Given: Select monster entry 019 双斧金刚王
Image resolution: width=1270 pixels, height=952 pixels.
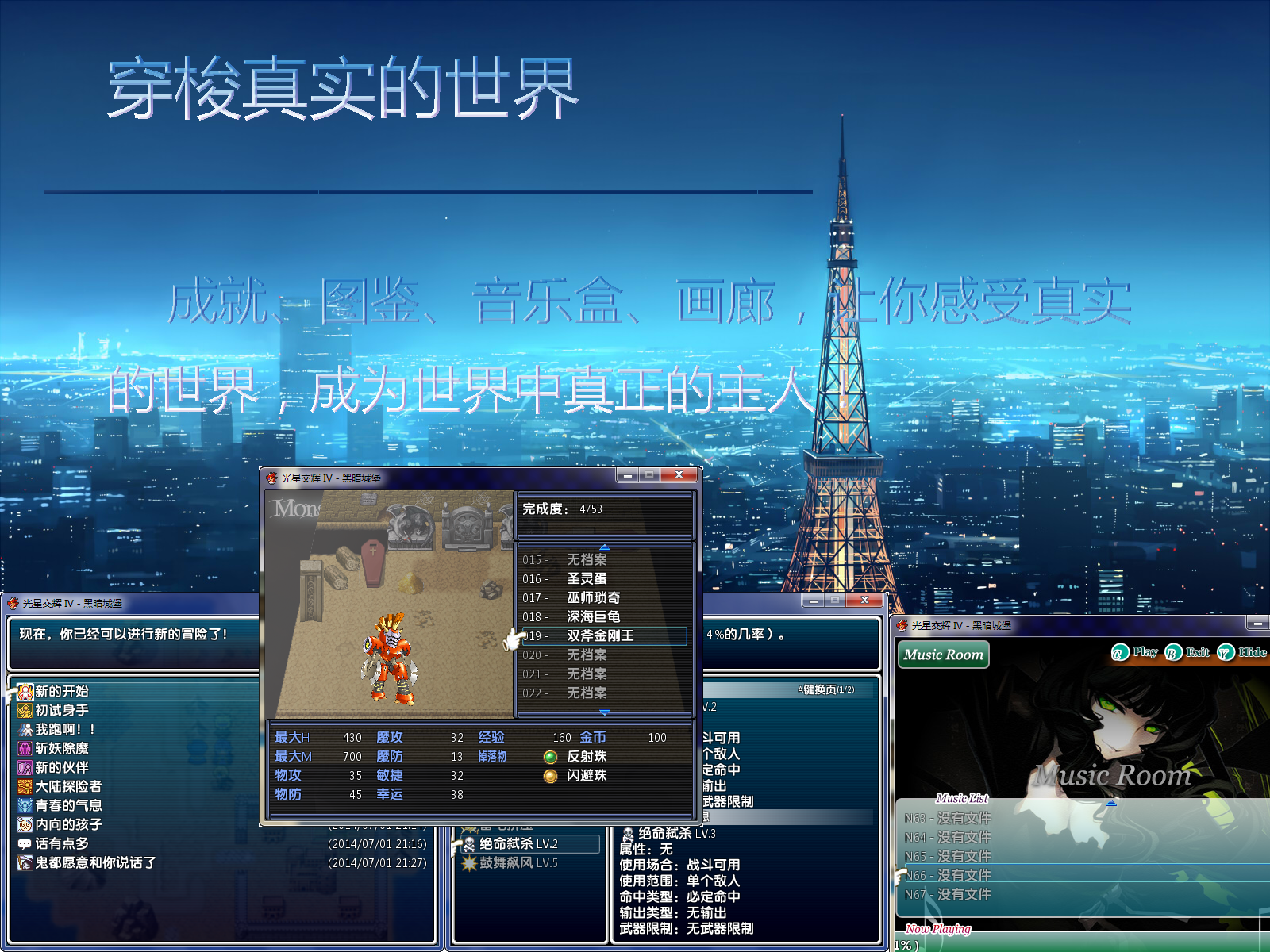Looking at the screenshot, I should point(603,636).
